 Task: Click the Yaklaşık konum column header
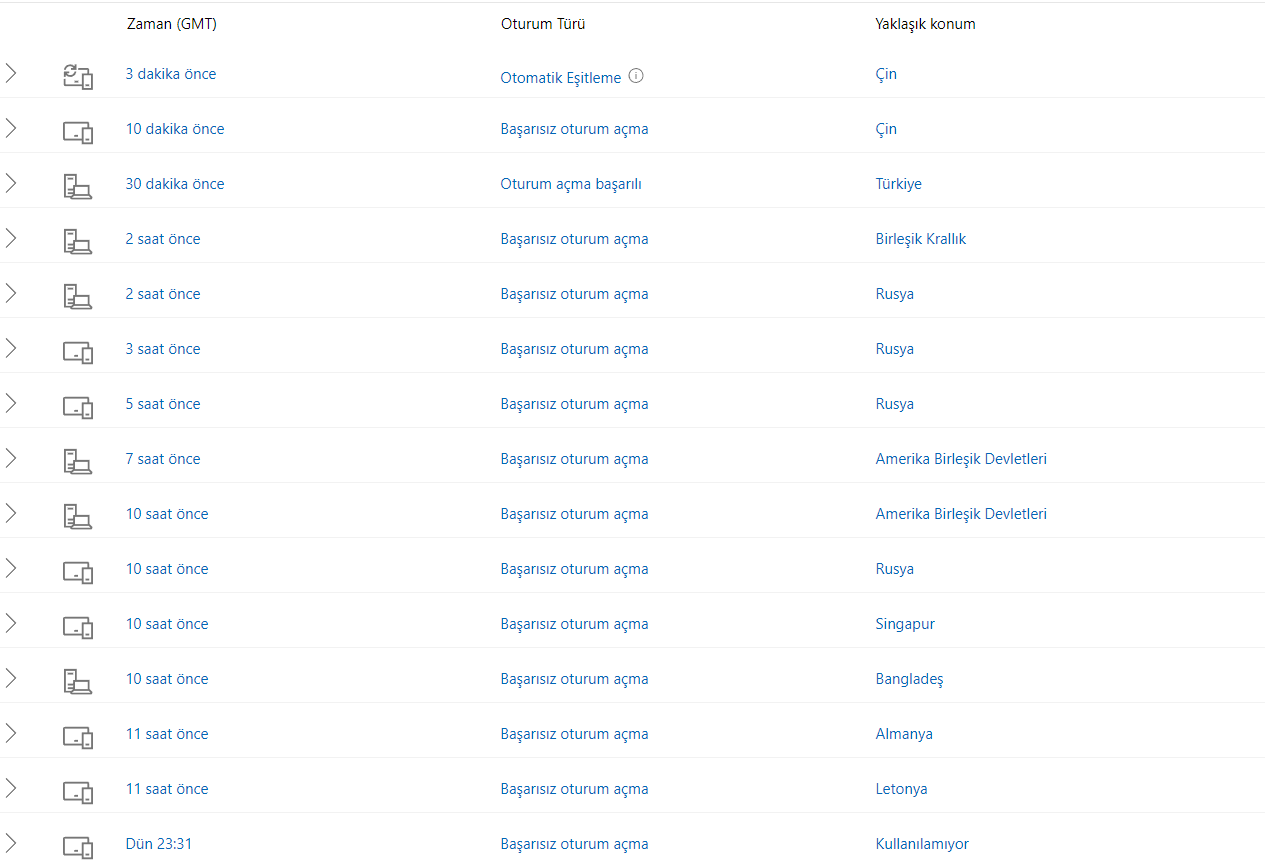pos(925,24)
